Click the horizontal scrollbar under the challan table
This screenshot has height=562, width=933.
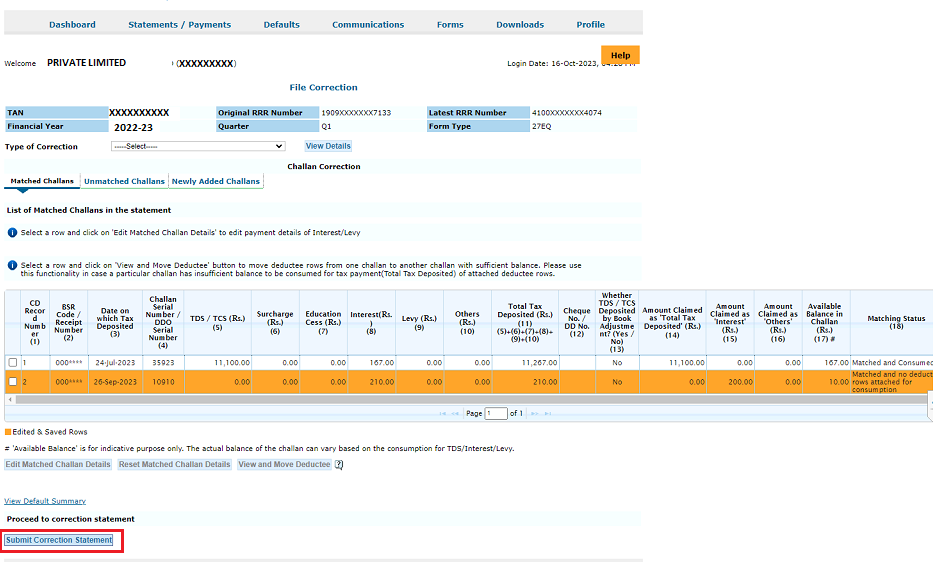tap(460, 399)
